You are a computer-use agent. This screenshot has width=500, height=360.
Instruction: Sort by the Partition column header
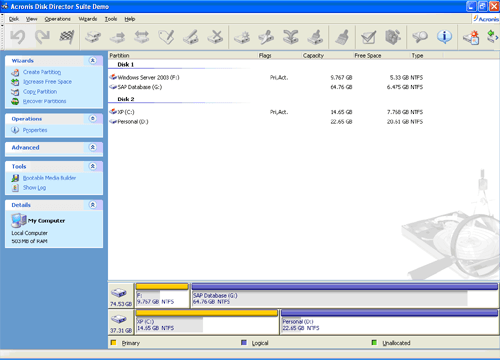click(x=183, y=55)
